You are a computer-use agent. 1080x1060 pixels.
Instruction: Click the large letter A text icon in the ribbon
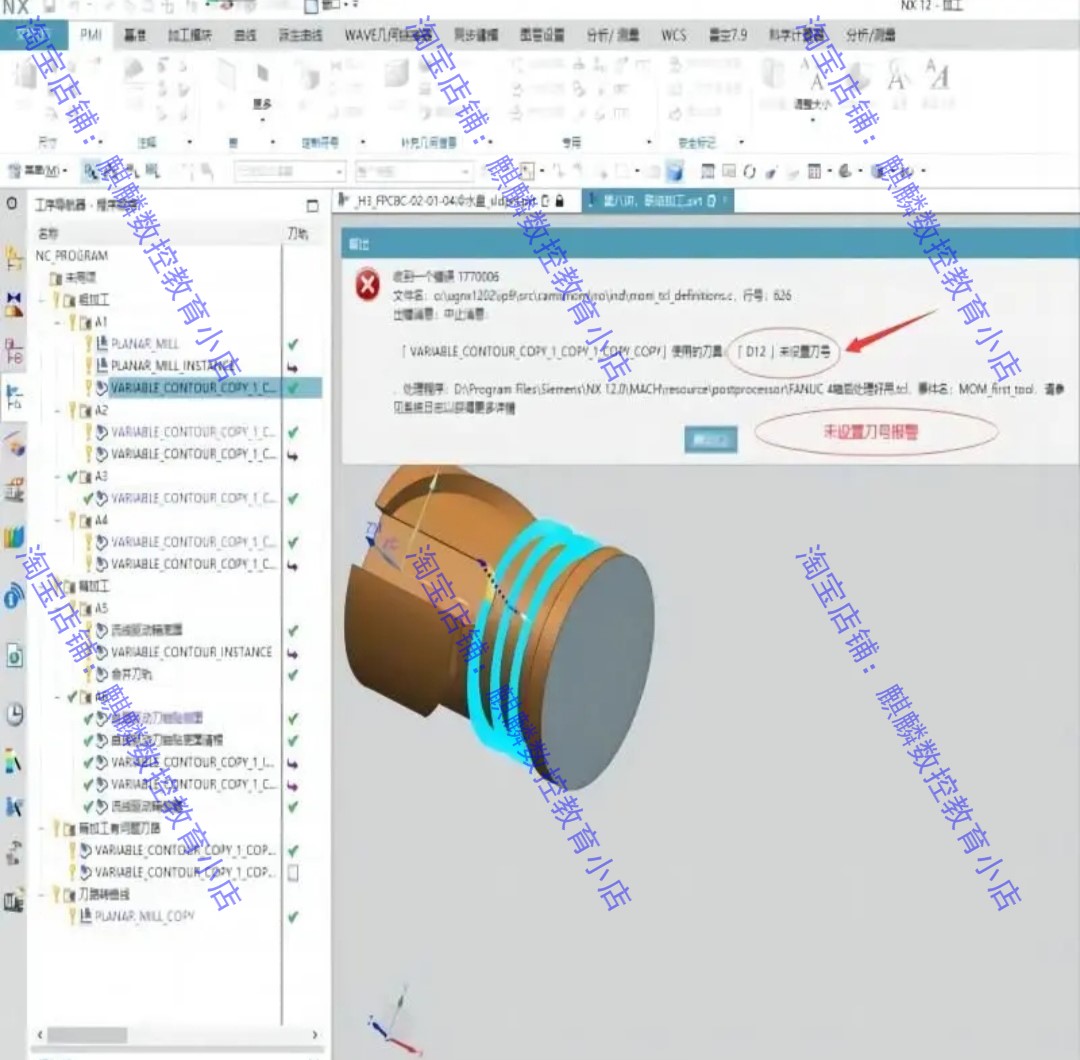pyautogui.click(x=895, y=76)
